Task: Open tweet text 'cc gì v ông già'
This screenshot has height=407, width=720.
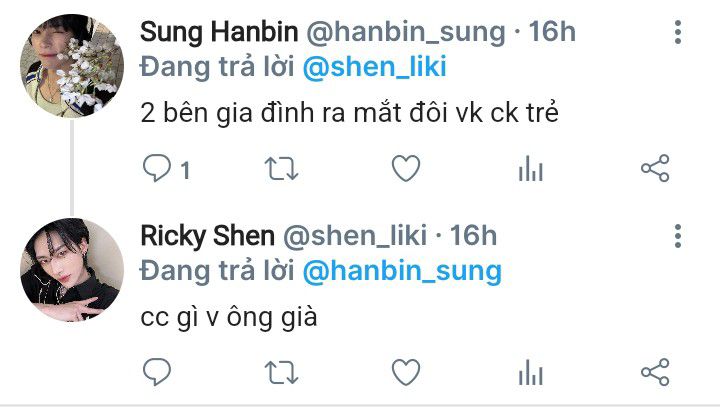Action: point(229,317)
